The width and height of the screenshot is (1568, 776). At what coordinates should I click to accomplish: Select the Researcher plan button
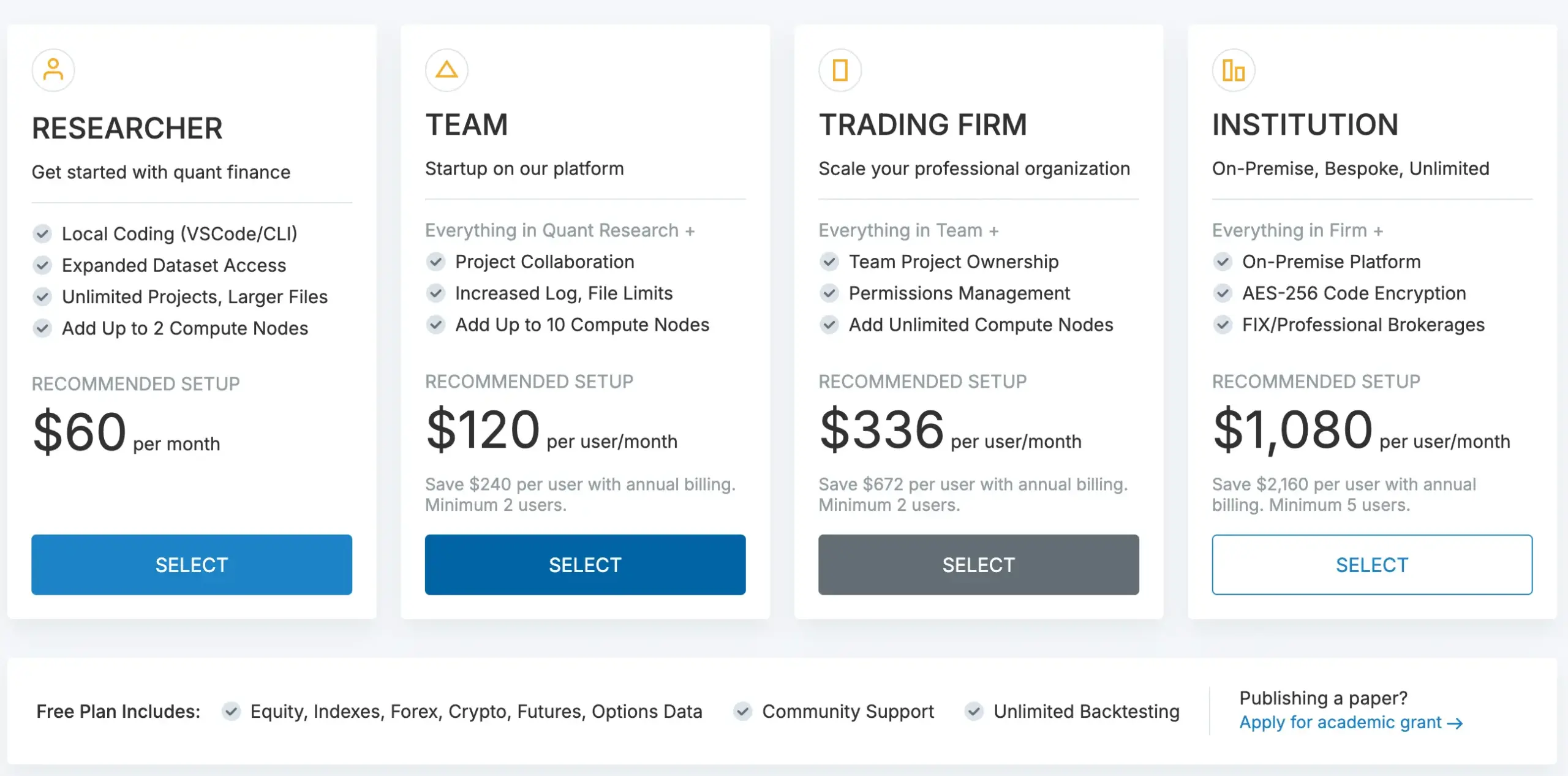pyautogui.click(x=192, y=564)
